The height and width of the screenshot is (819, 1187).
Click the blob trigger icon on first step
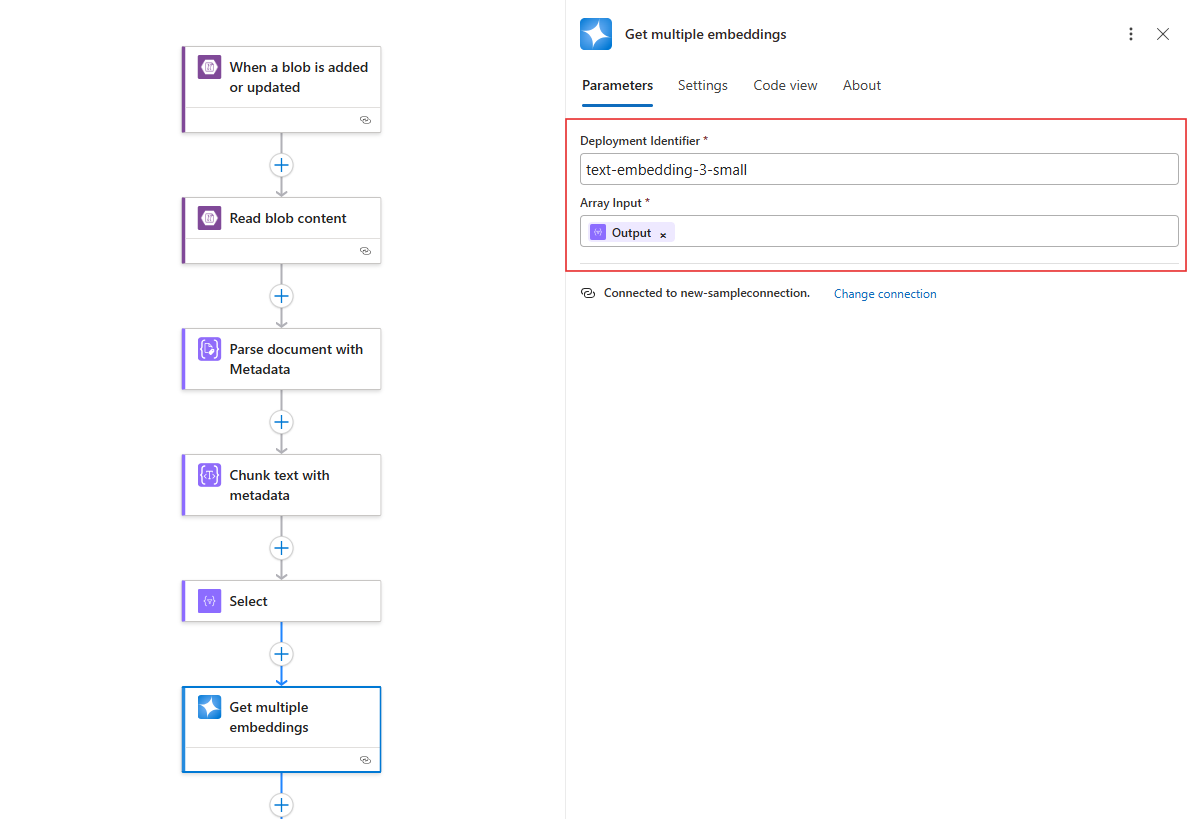pyautogui.click(x=209, y=68)
